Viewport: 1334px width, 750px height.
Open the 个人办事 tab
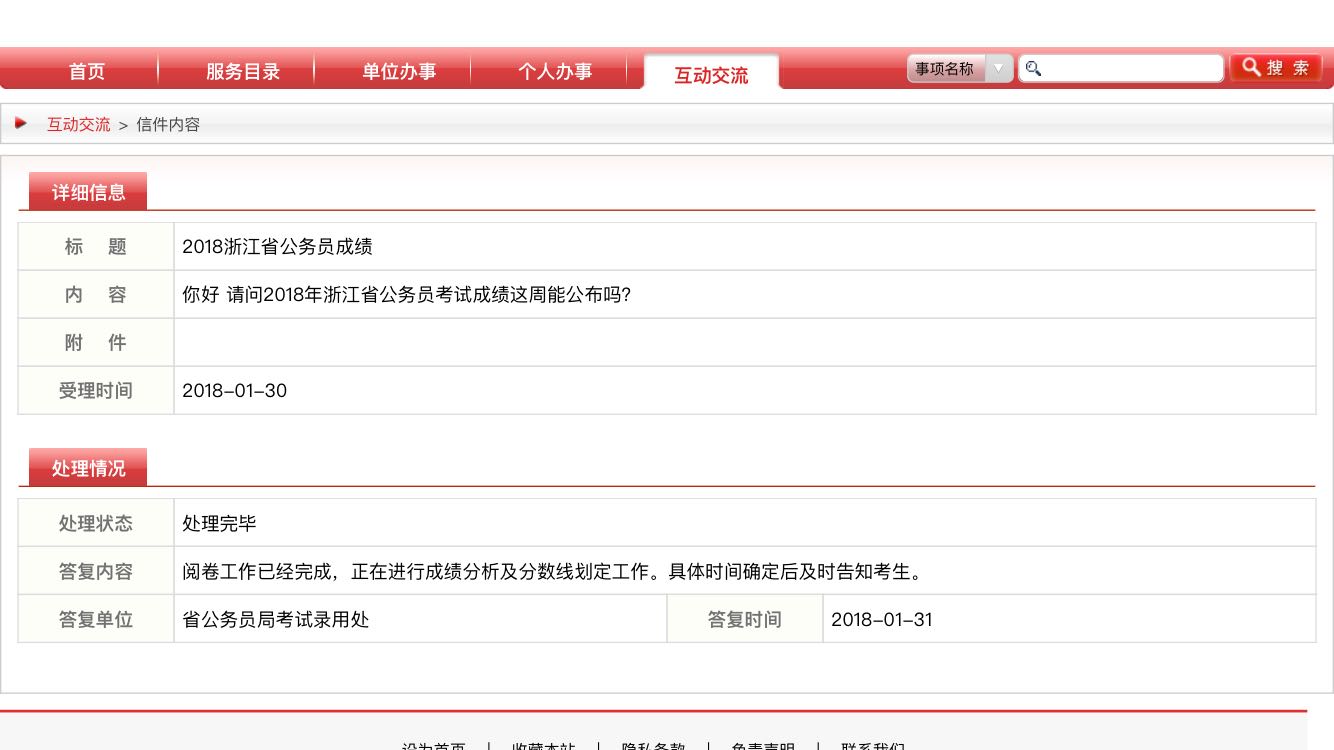pyautogui.click(x=555, y=71)
